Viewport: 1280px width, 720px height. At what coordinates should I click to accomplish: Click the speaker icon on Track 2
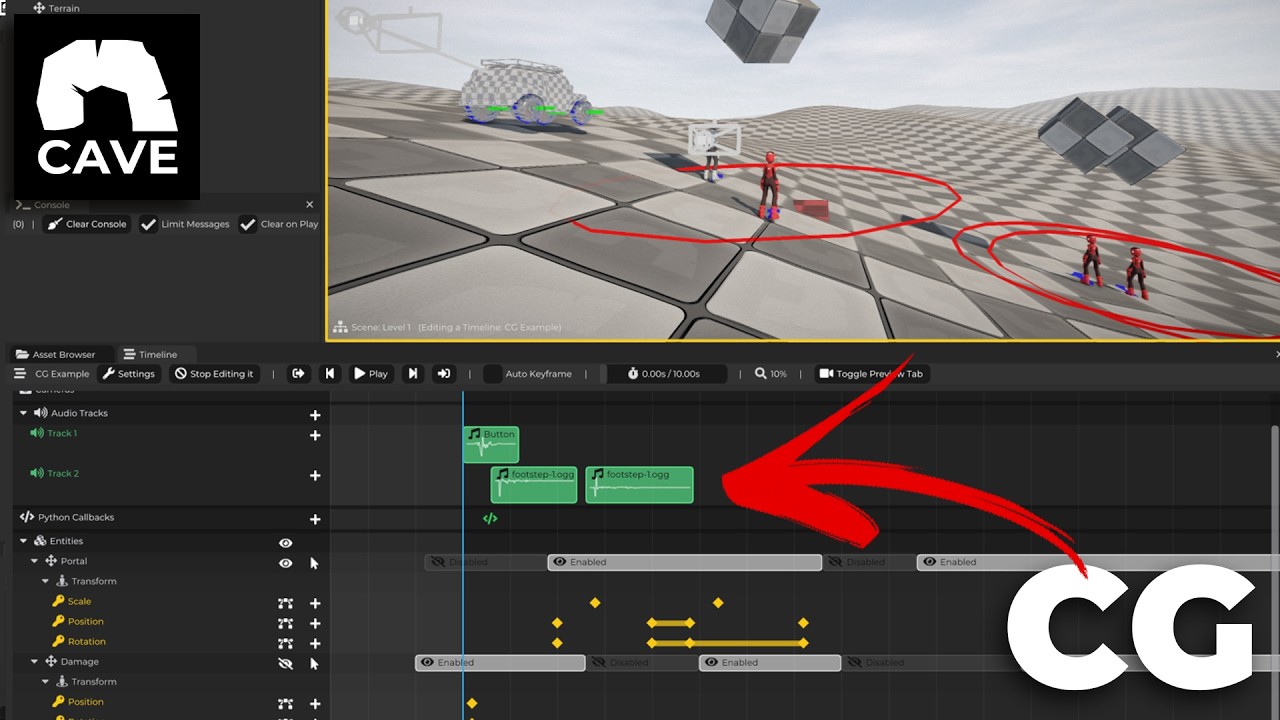[x=37, y=473]
